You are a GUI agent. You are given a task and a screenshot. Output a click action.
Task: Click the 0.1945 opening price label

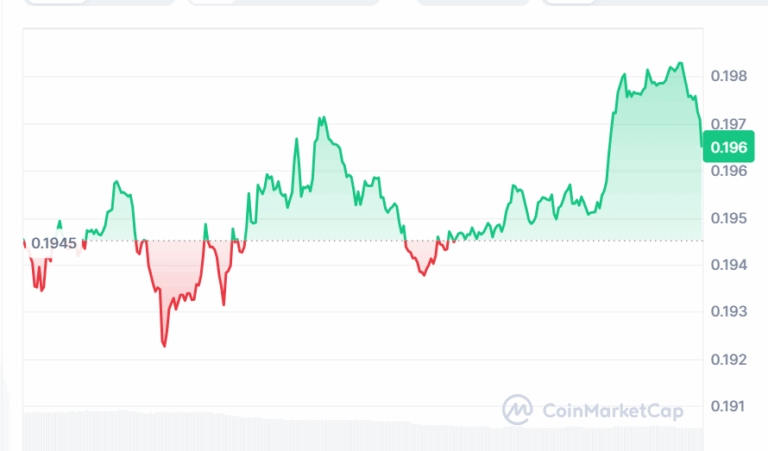coord(53,242)
